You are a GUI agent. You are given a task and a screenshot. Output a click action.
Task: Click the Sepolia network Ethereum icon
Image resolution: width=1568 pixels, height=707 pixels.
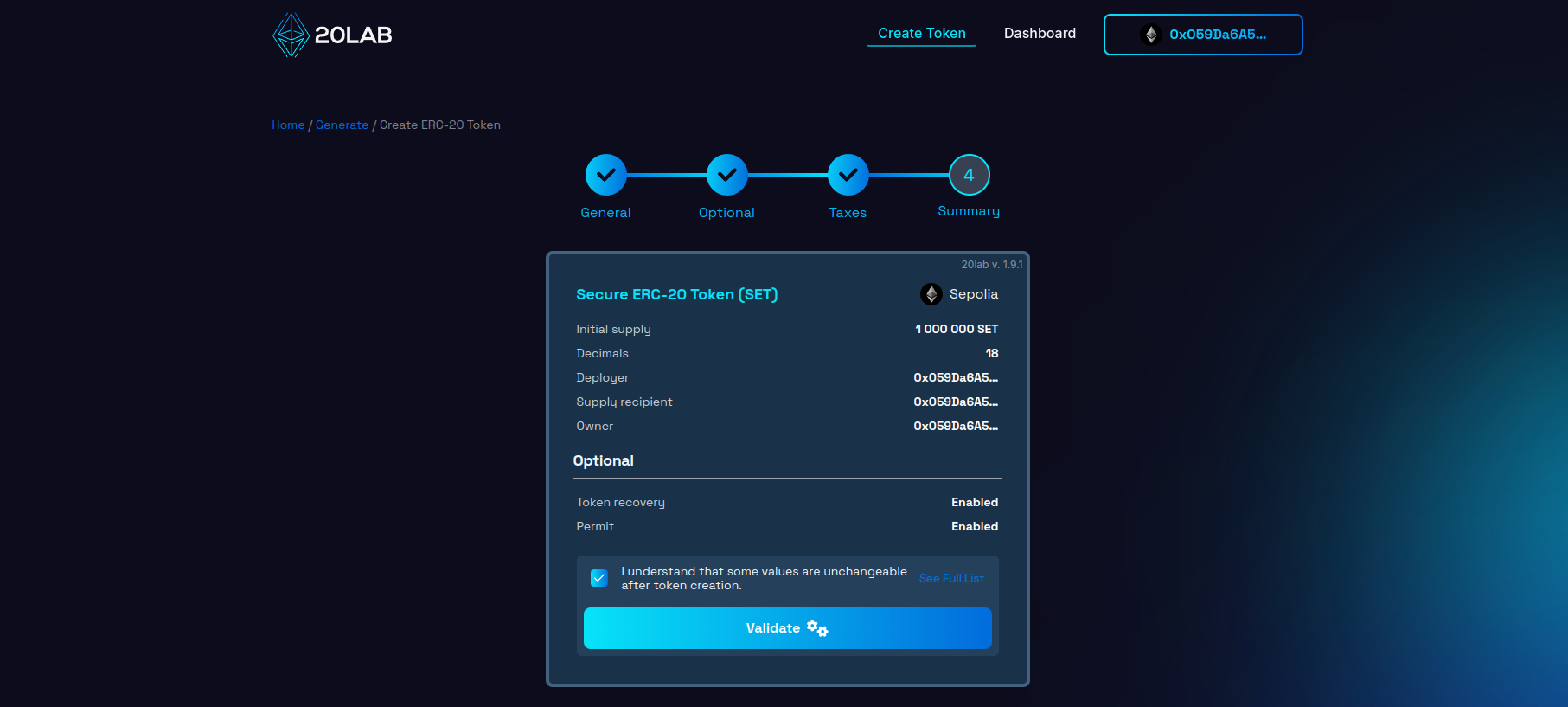(931, 294)
